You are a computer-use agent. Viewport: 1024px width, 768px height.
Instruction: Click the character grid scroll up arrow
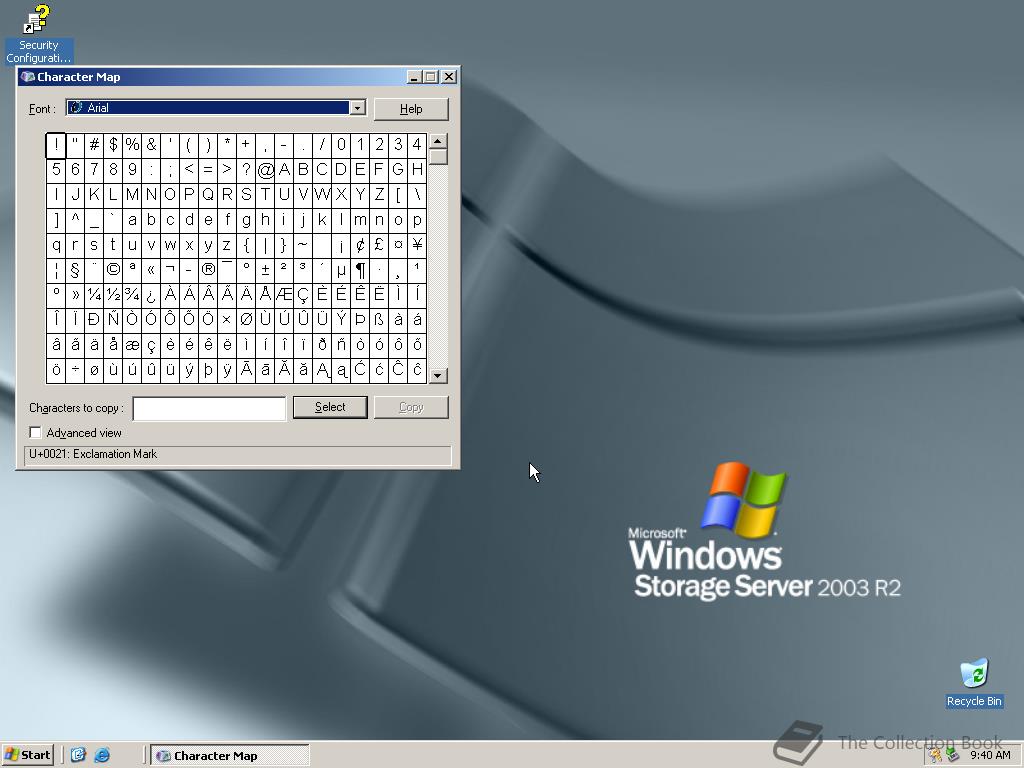click(x=438, y=141)
